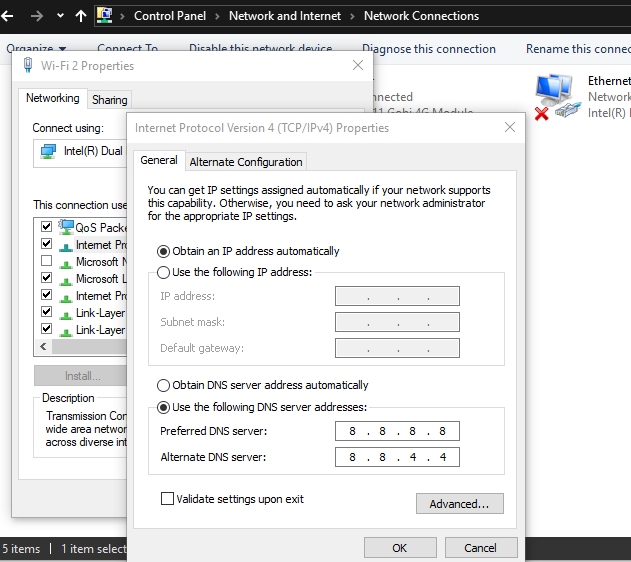Expand the chevron before Control Panel breadcrumb
631x562 pixels.
tap(122, 16)
